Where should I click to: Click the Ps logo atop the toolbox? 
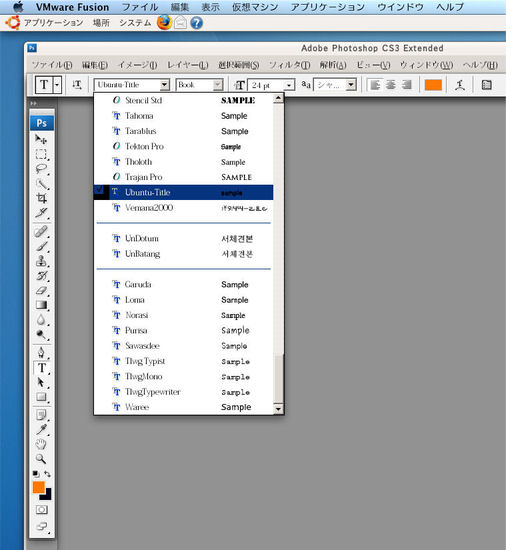42,123
